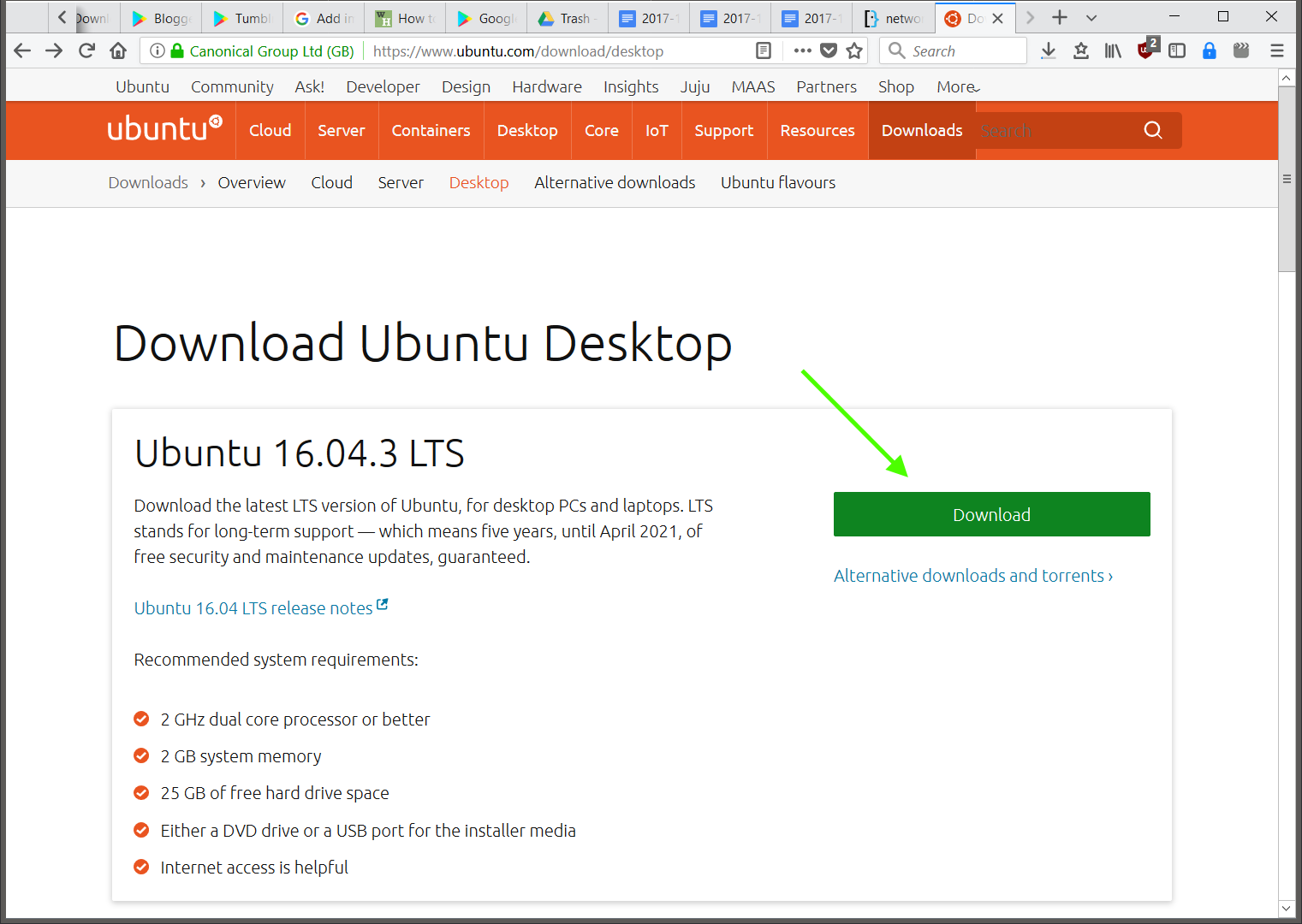Open Shop in the top navigation

896,87
